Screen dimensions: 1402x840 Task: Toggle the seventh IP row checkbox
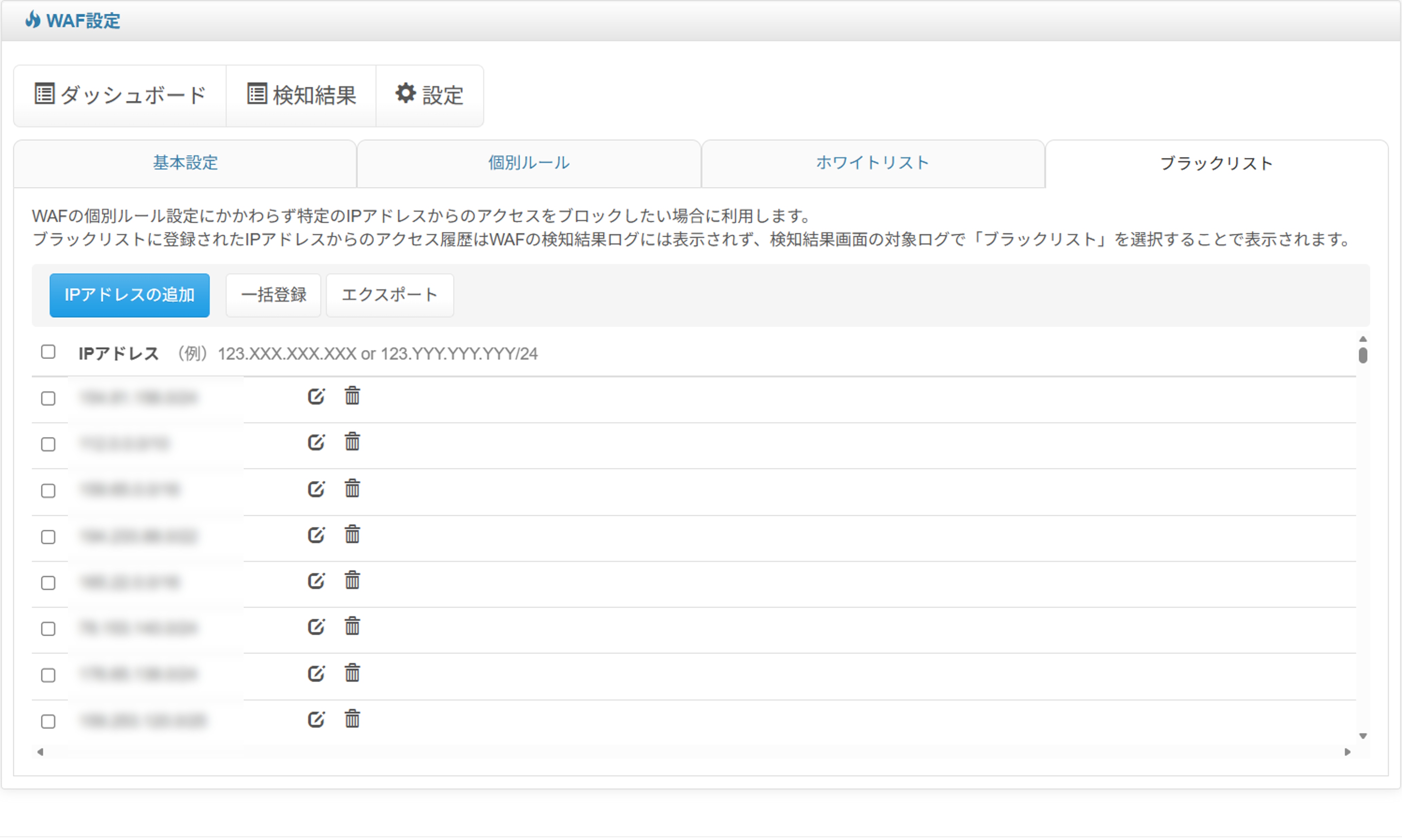(x=48, y=675)
